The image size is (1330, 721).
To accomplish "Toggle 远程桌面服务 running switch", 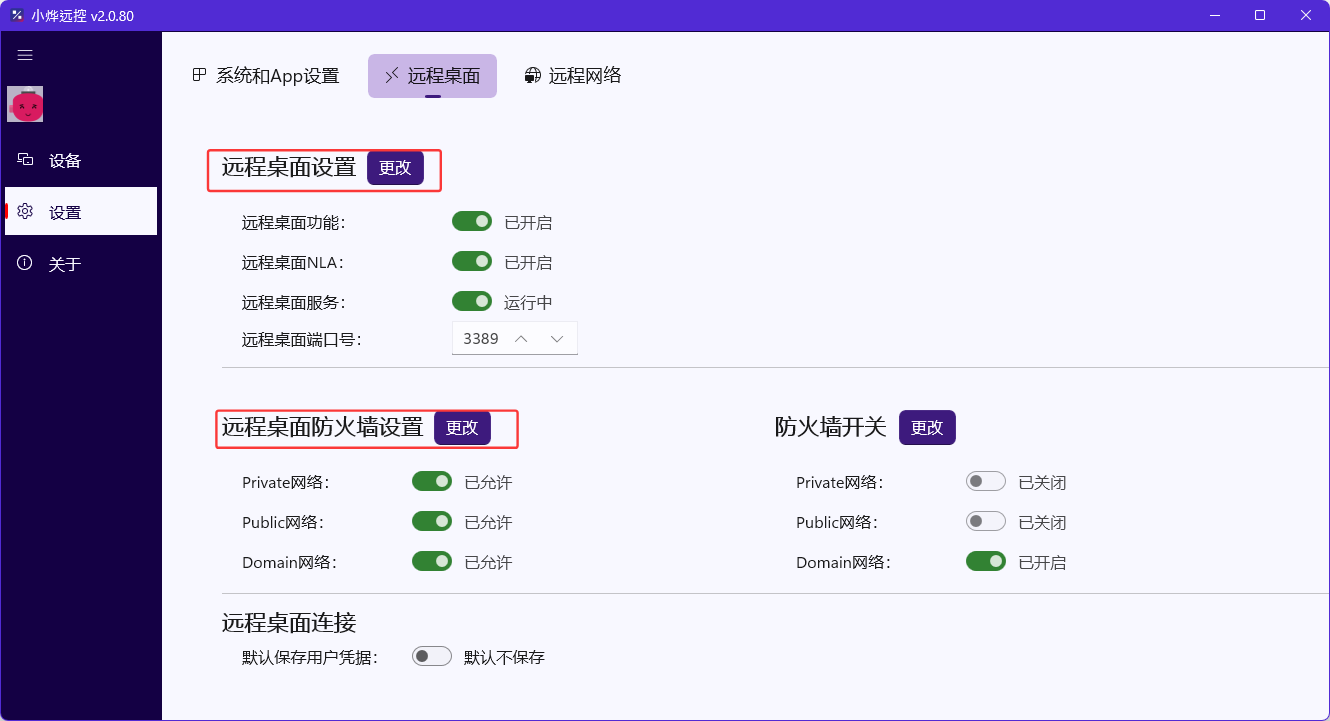I will click(x=472, y=302).
